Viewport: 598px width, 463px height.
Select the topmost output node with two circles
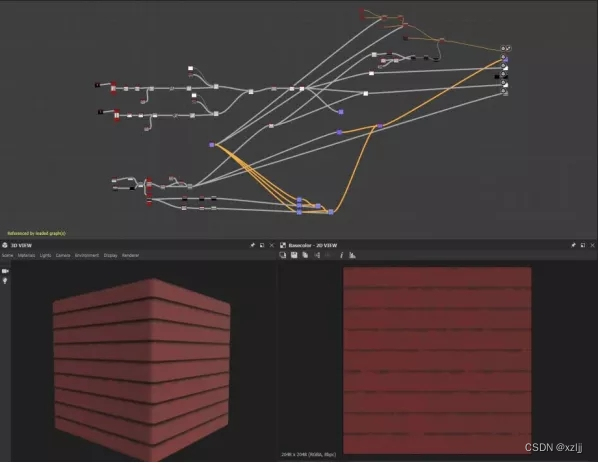[x=506, y=48]
